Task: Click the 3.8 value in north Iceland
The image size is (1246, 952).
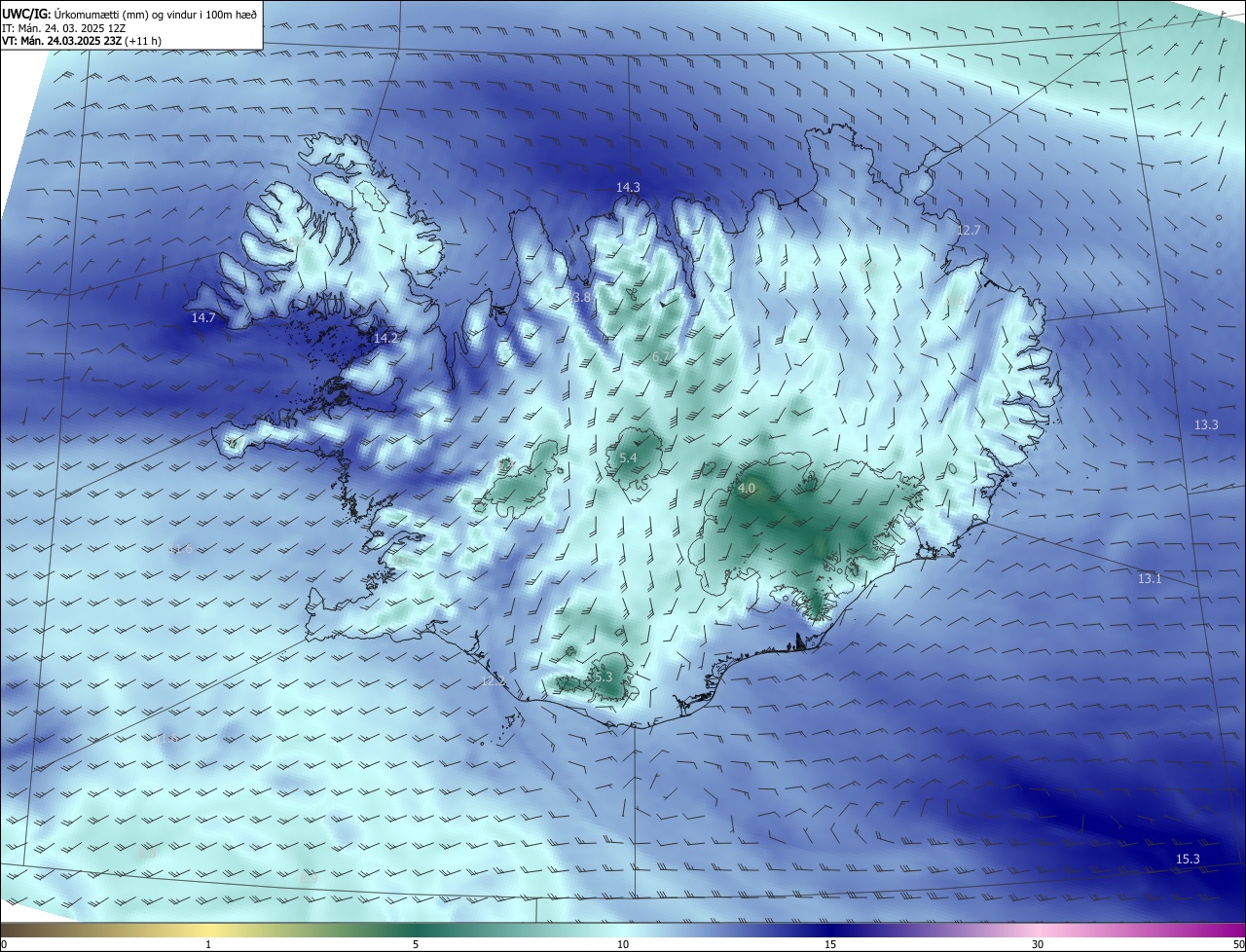Action: coord(580,297)
